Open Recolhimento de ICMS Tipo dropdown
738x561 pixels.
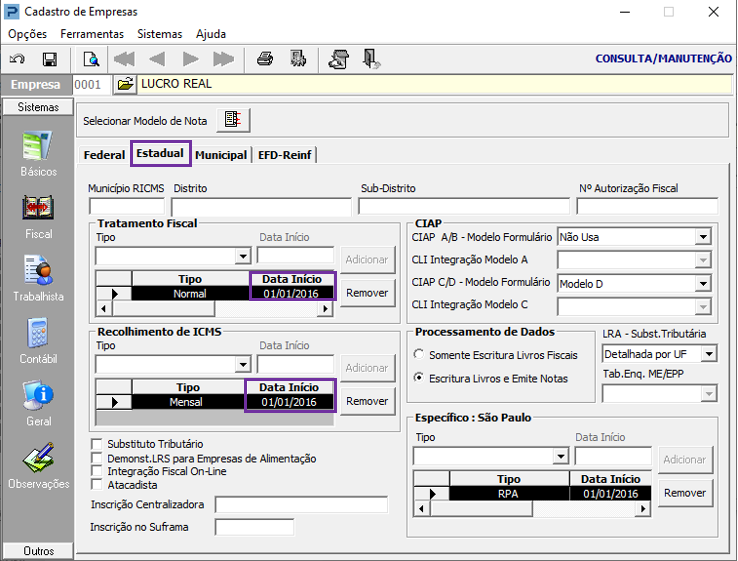pyautogui.click(x=243, y=365)
